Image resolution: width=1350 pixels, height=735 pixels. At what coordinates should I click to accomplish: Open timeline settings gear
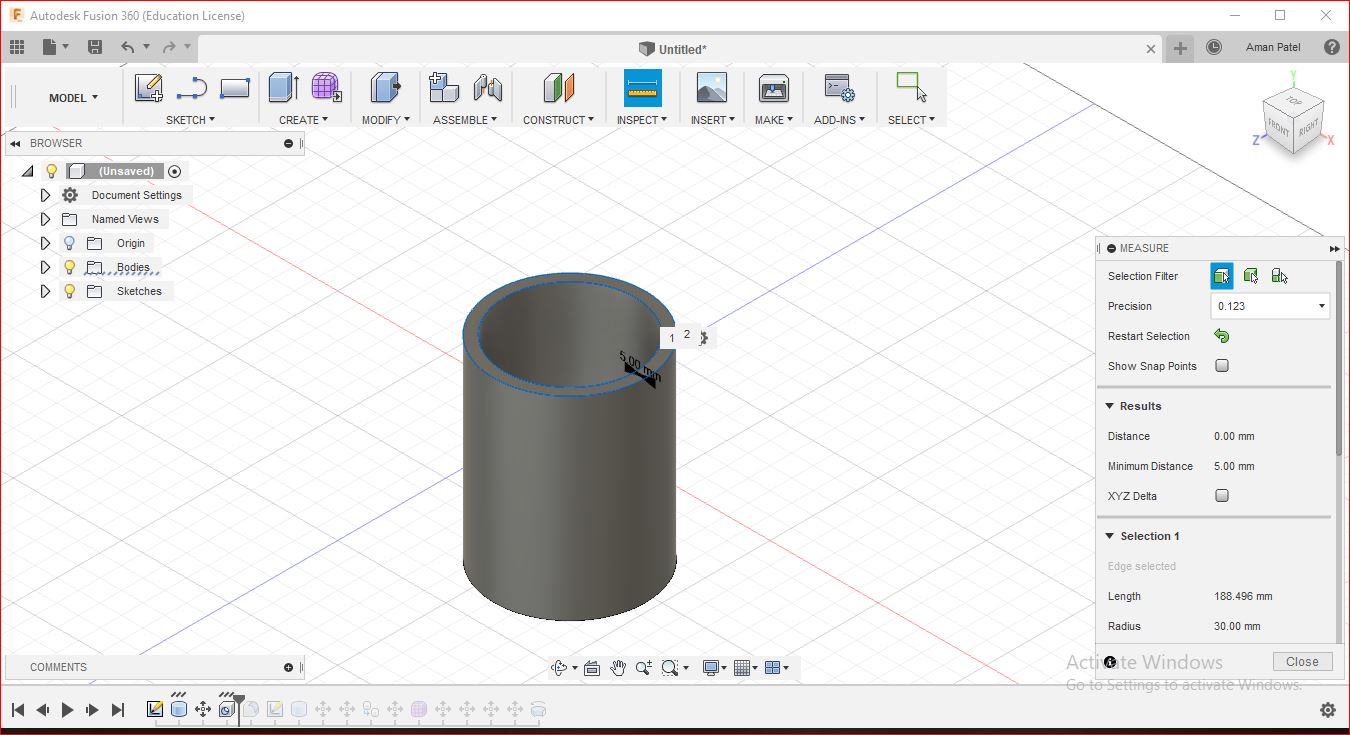1328,710
